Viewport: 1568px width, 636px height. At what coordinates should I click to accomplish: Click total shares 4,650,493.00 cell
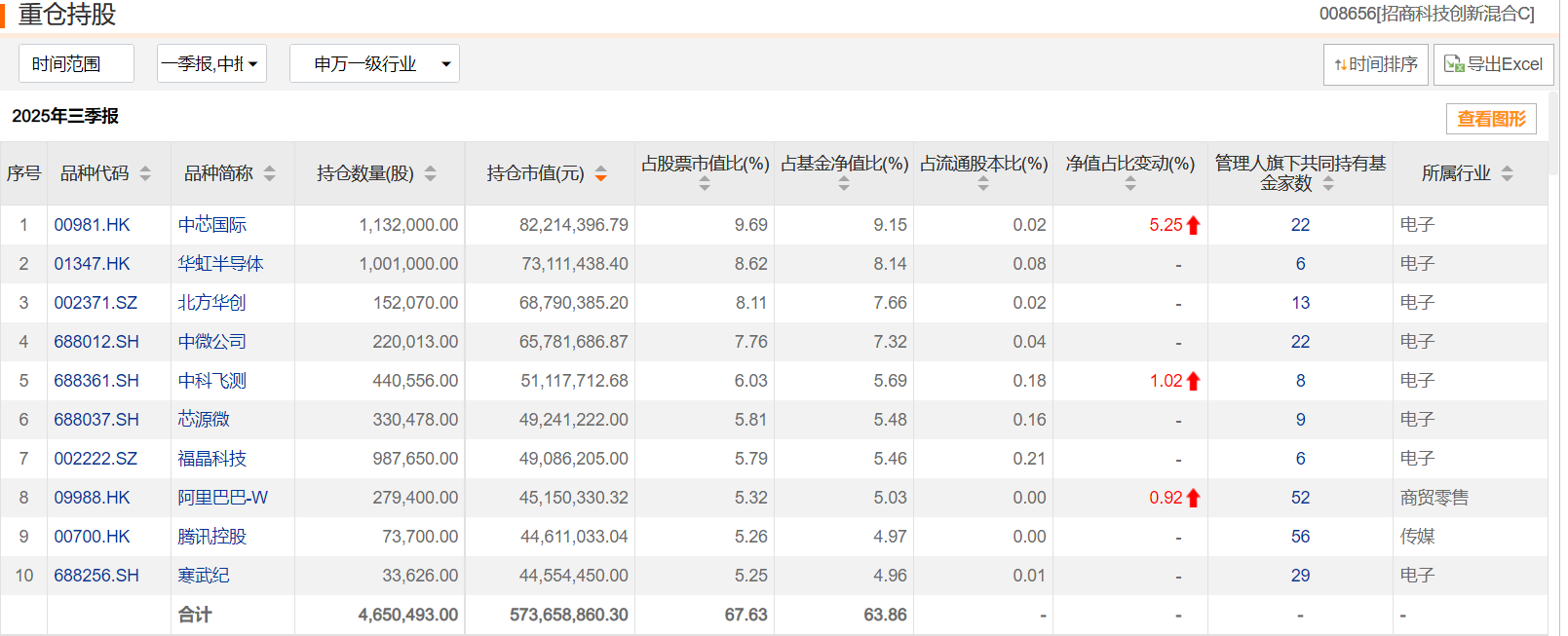click(x=408, y=615)
